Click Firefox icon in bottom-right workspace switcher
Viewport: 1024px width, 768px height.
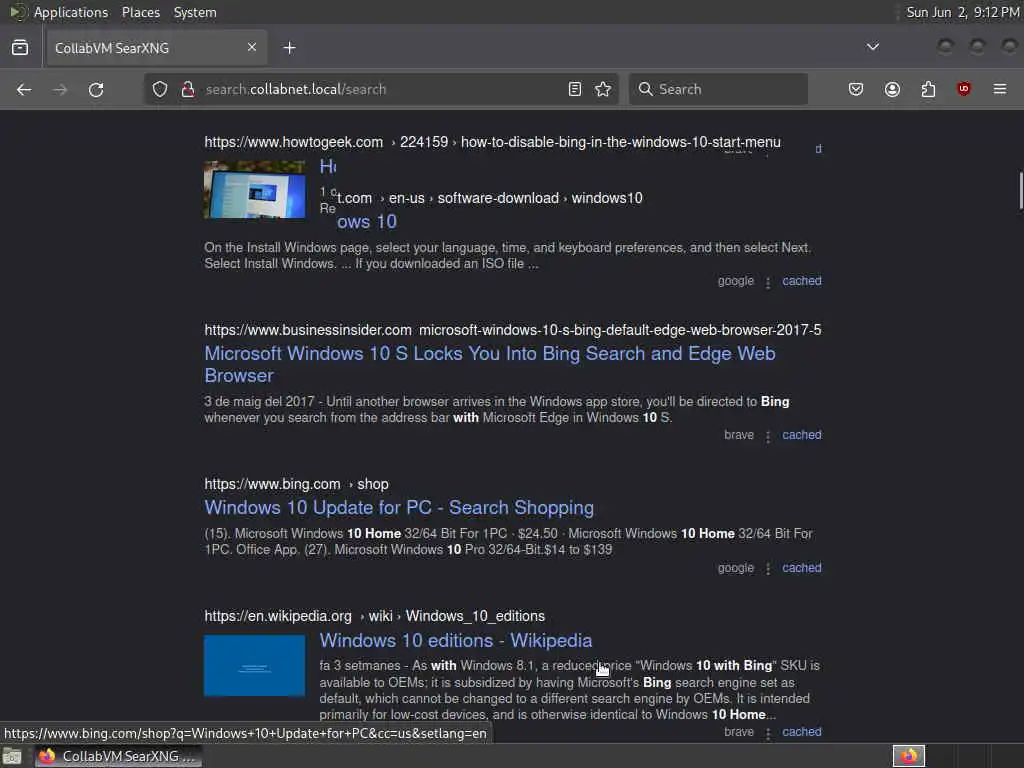909,756
